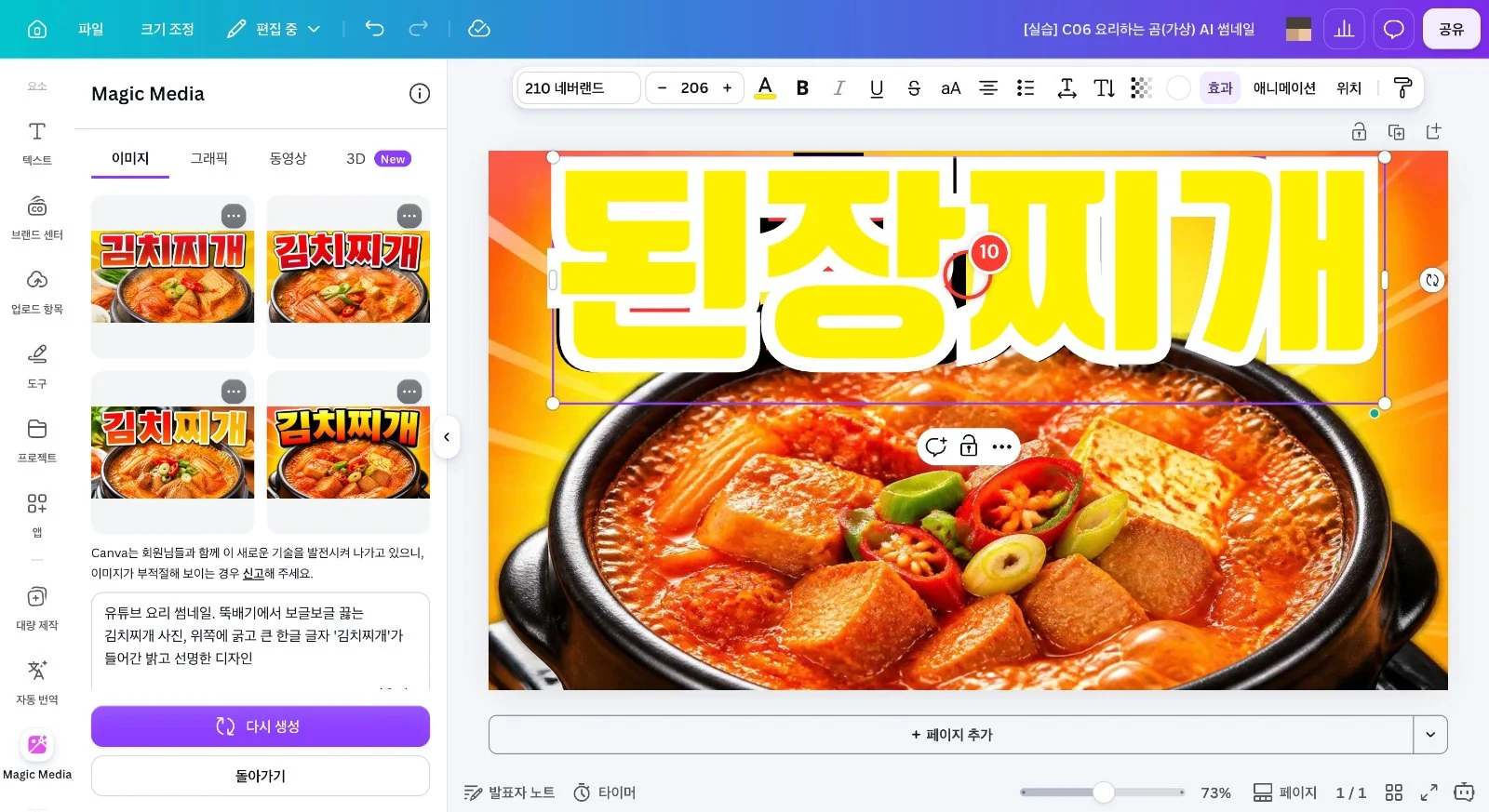
Task: Copy style with paint roller icon
Action: (x=1402, y=87)
